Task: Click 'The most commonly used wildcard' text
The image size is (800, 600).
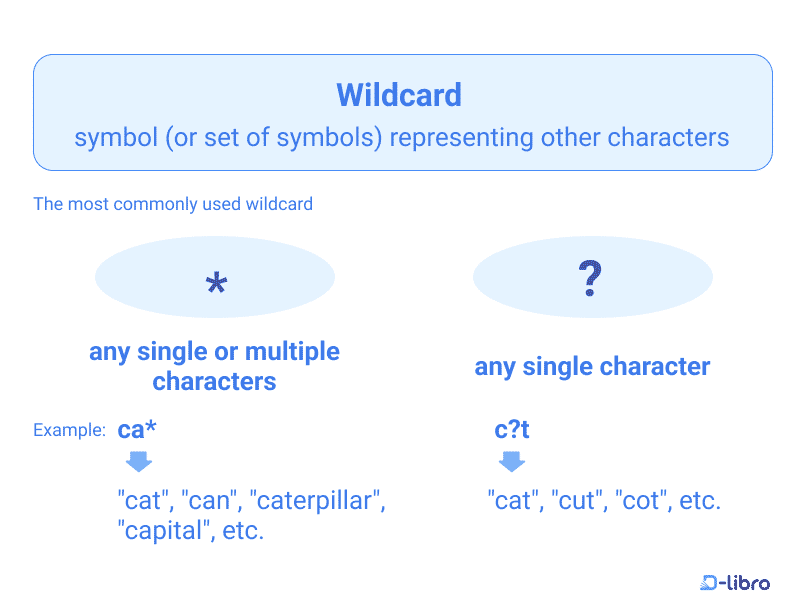Action: [173, 204]
